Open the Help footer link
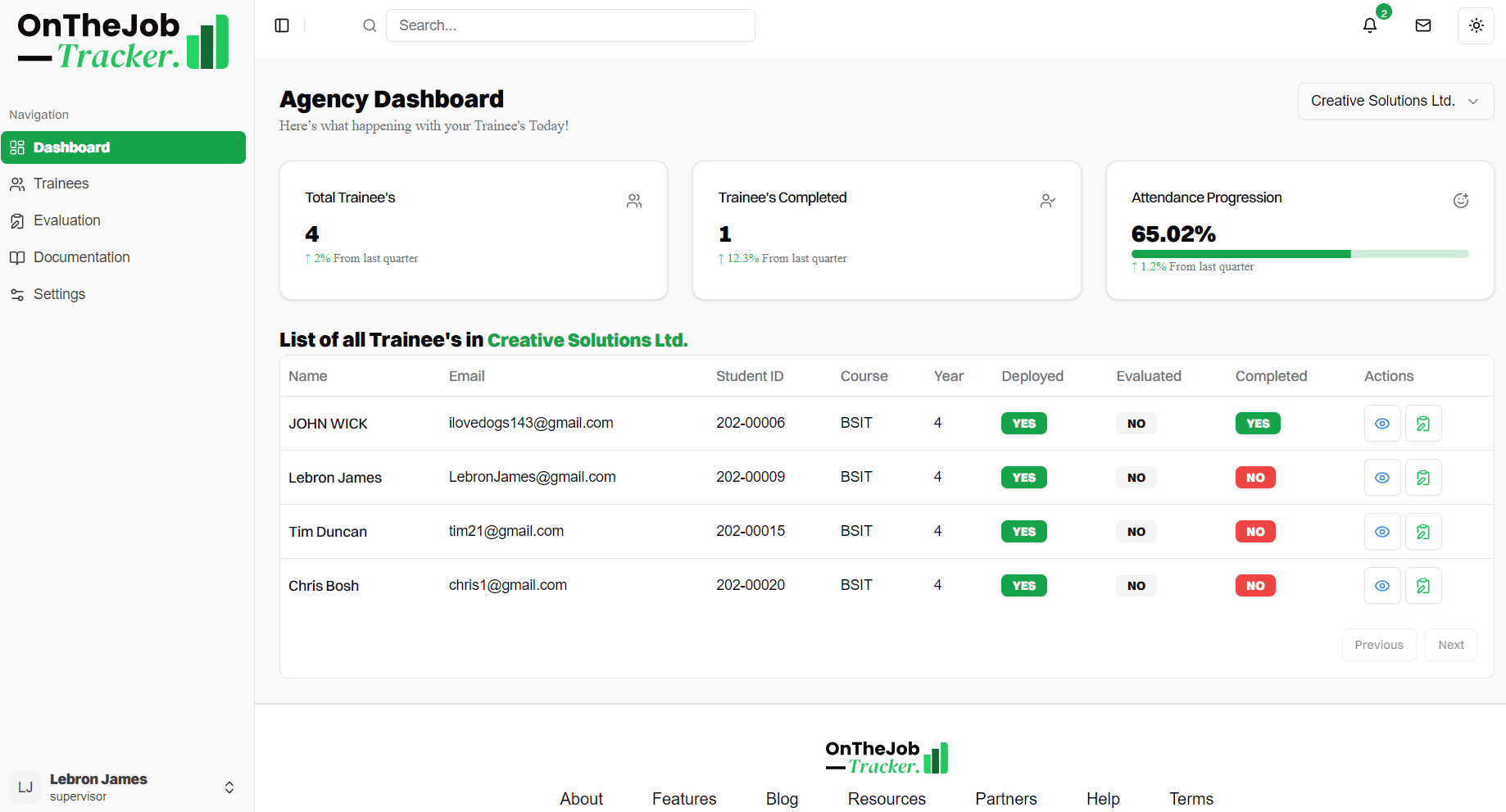 1103,799
